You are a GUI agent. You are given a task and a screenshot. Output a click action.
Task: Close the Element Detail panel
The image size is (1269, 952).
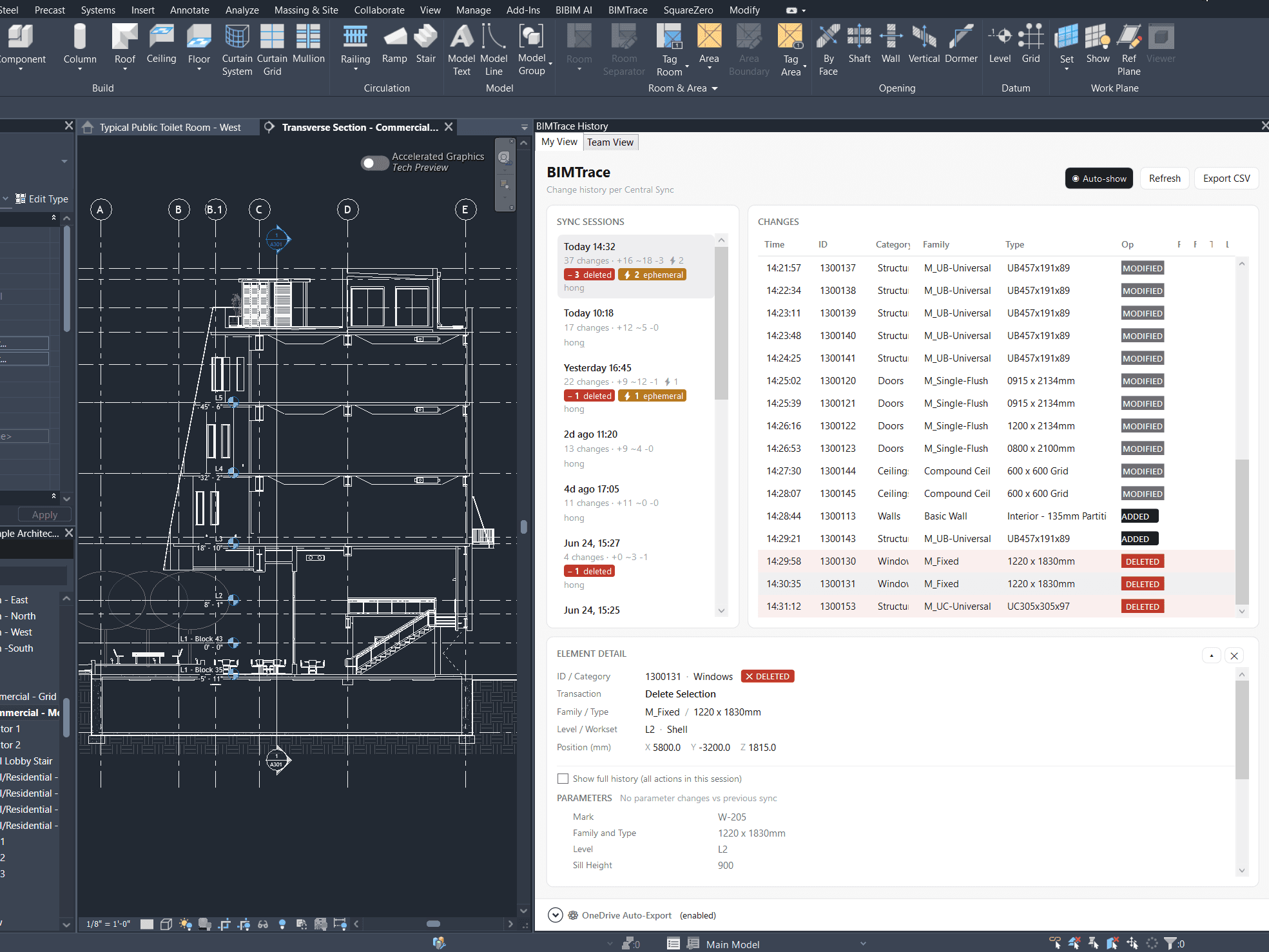tap(1234, 656)
